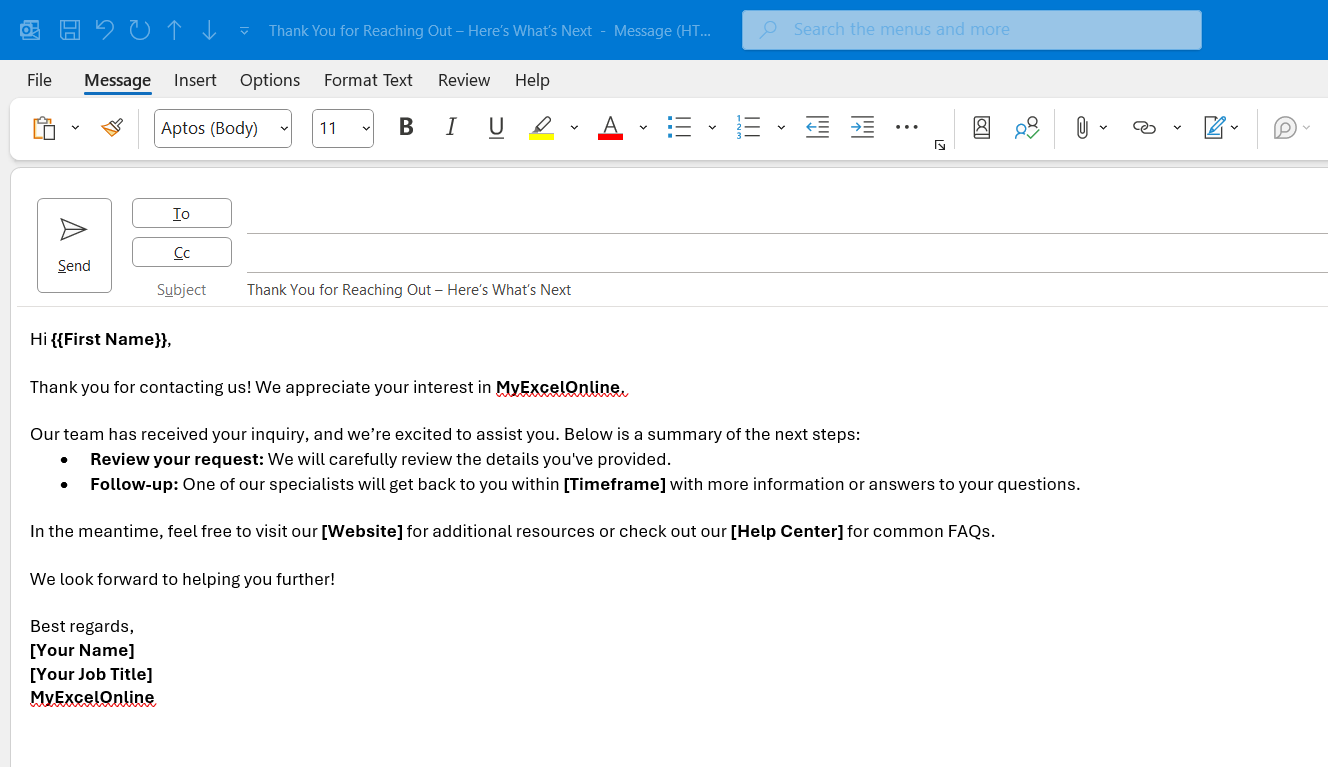Toggle Italic formatting
The height and width of the screenshot is (767, 1328).
coord(451,127)
